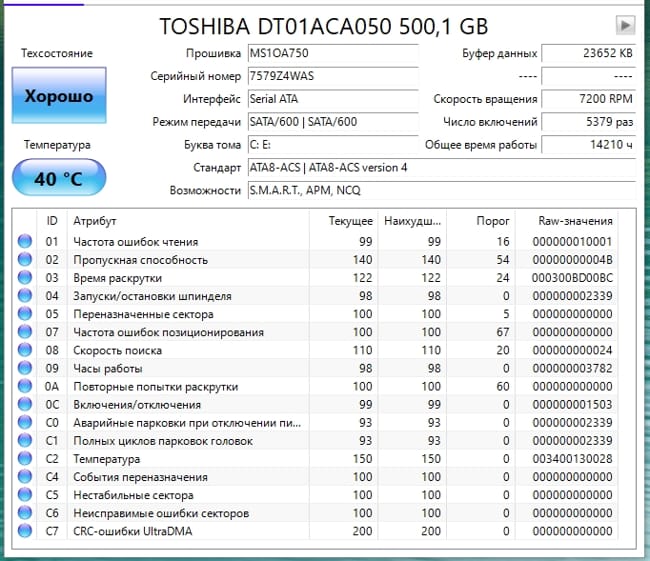The image size is (650, 561).
Task: Click the Общее время работы value 14210 ч
Action: tap(588, 145)
